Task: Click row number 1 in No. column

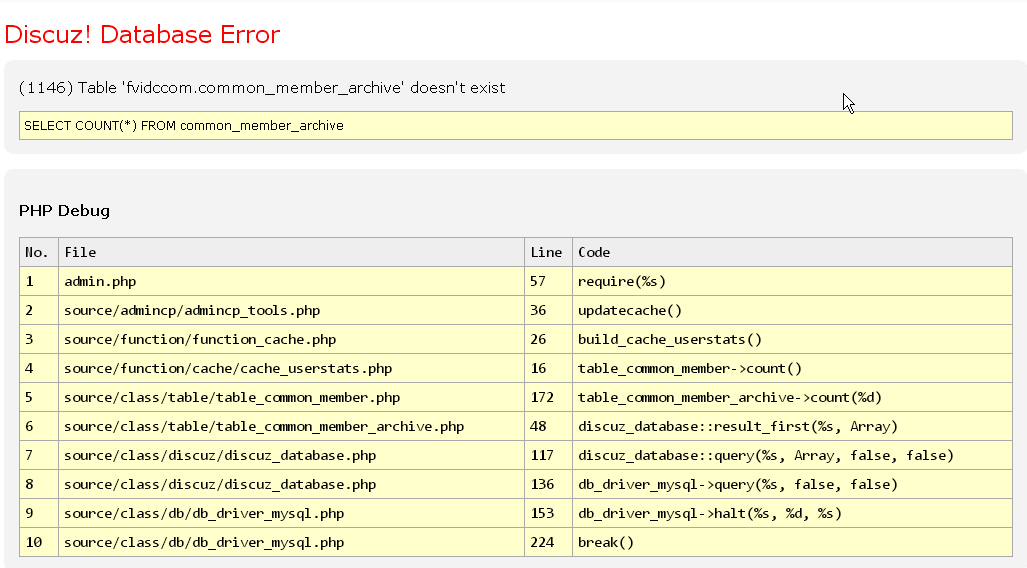Action: [29, 282]
